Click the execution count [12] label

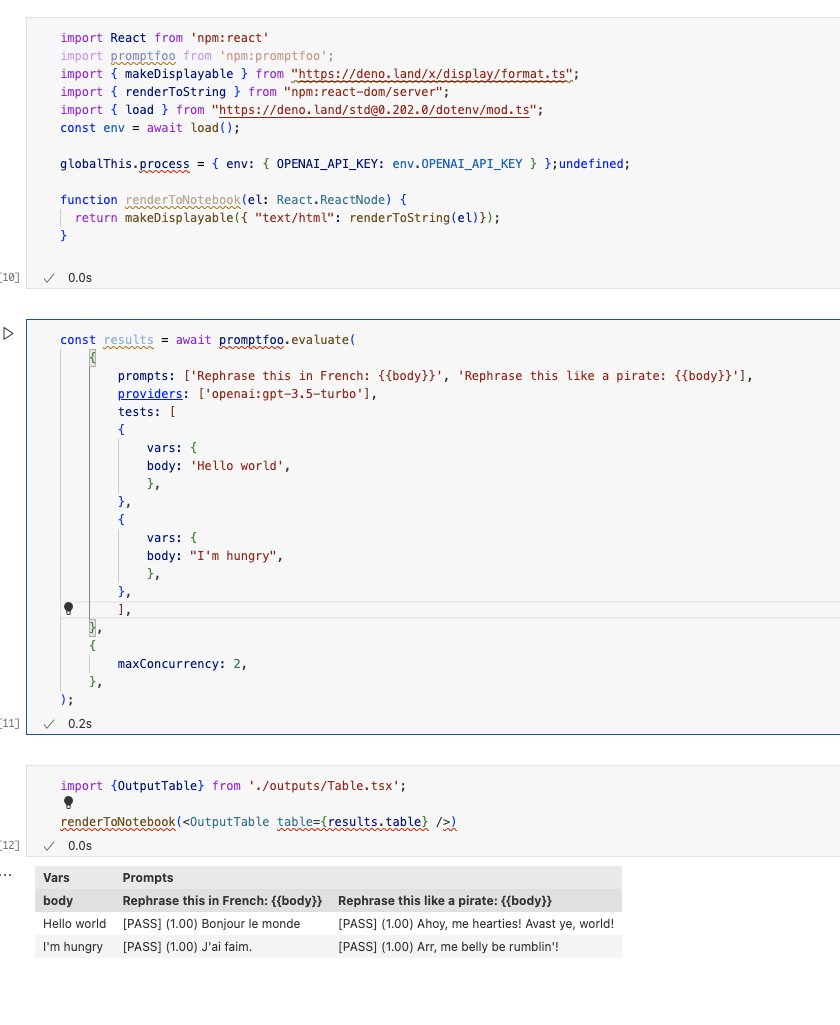[10, 846]
